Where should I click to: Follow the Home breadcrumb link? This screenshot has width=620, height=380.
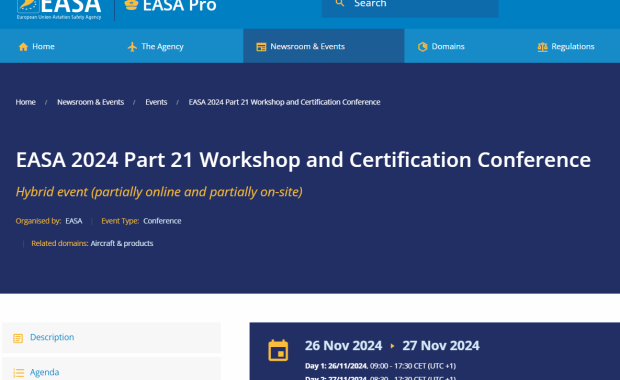[x=26, y=102]
